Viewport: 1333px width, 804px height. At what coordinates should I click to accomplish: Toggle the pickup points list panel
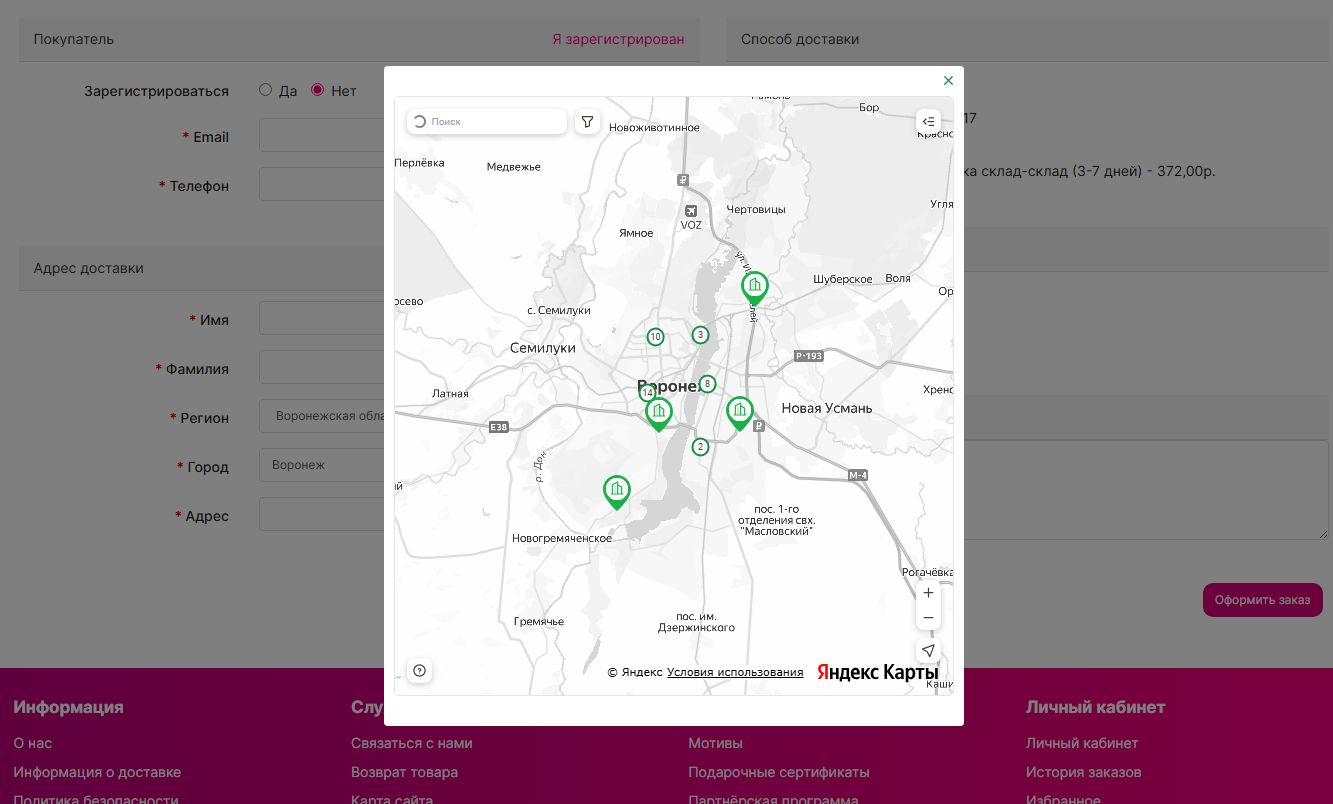(x=928, y=122)
